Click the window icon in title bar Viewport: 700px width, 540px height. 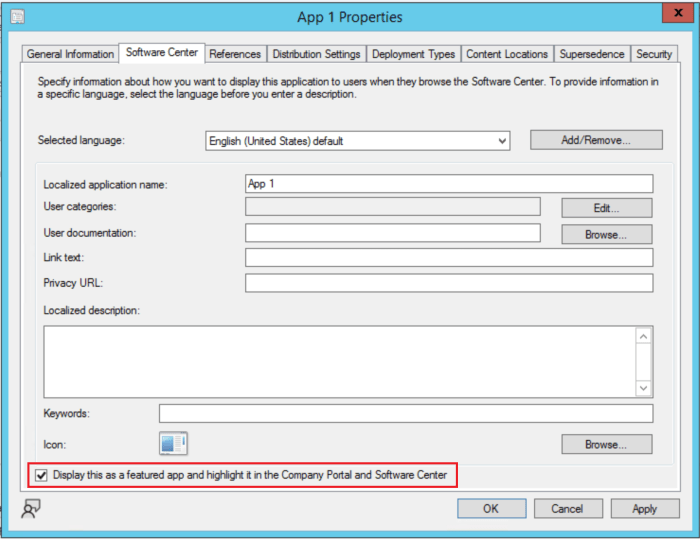tap(18, 17)
